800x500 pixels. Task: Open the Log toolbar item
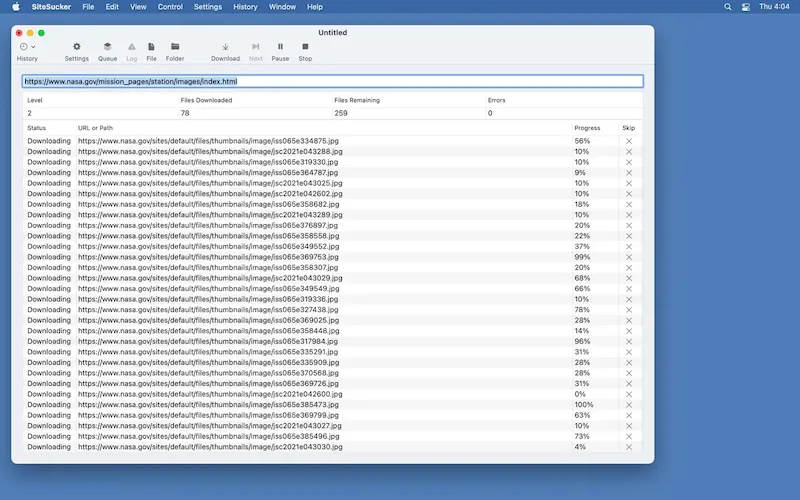pos(132,52)
